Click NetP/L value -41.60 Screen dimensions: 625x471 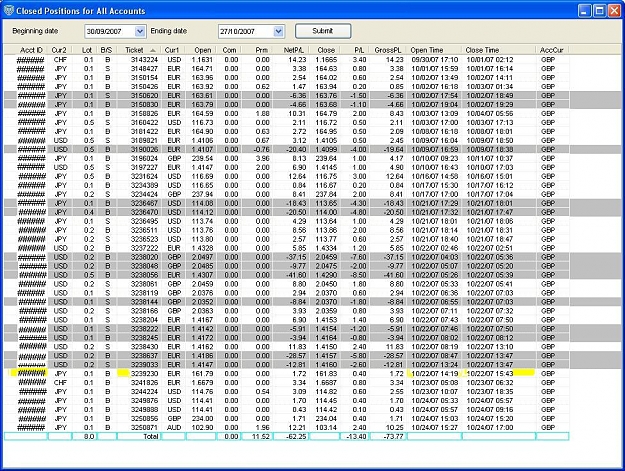(296, 275)
